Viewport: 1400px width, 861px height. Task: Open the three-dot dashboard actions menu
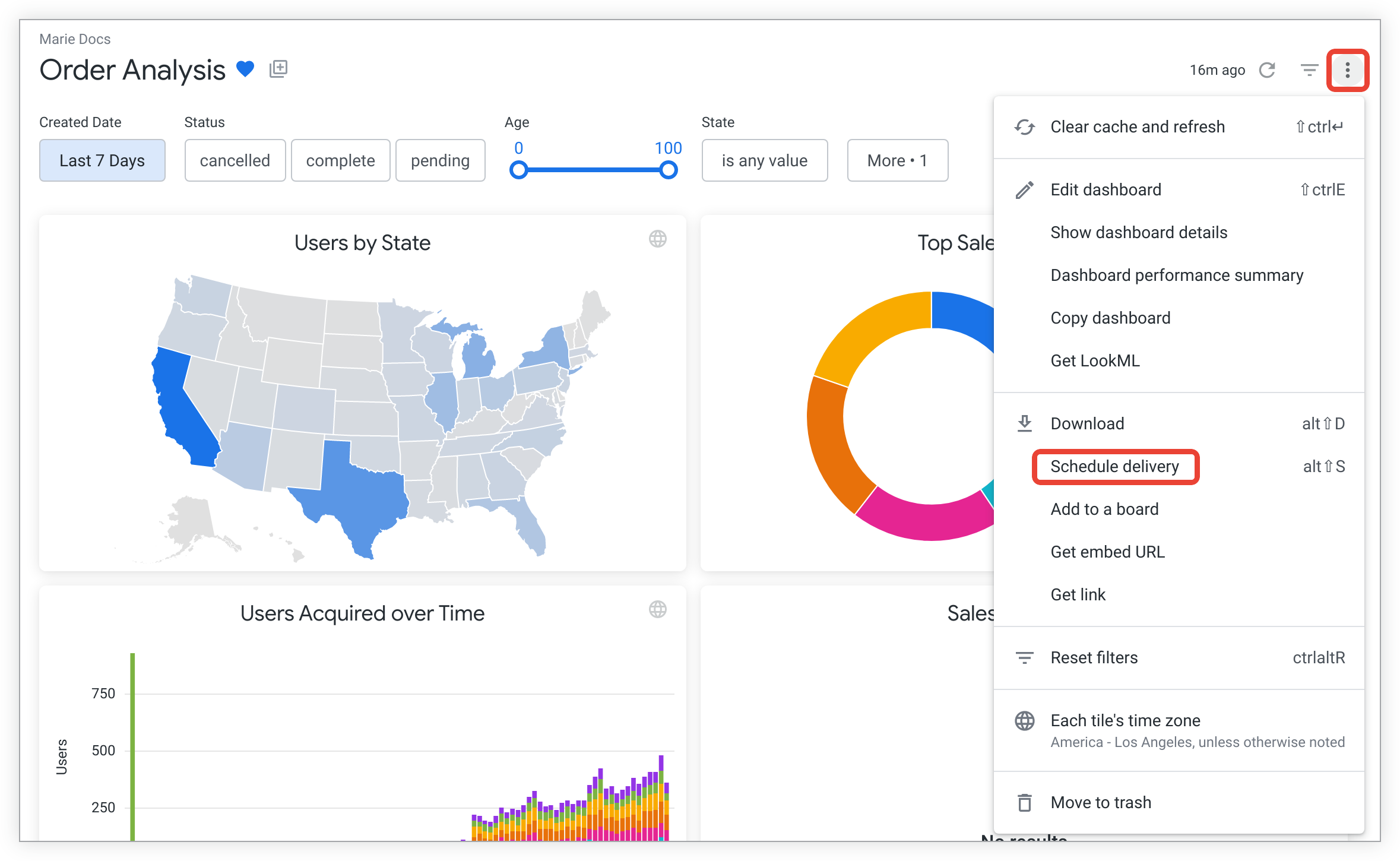tap(1347, 70)
